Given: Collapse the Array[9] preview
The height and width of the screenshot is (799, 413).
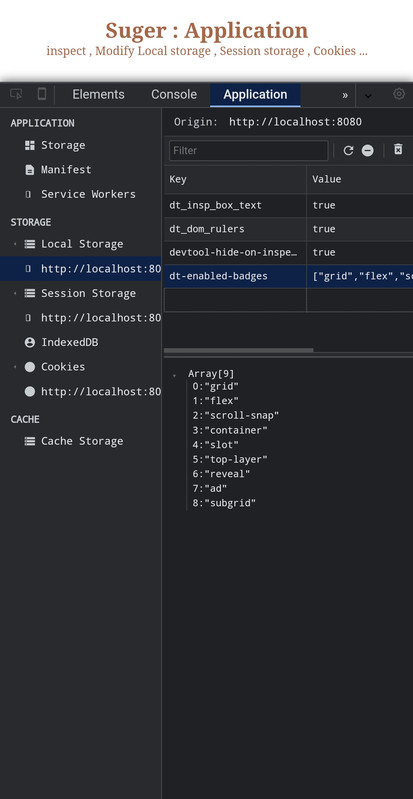Looking at the screenshot, I should (x=175, y=375).
